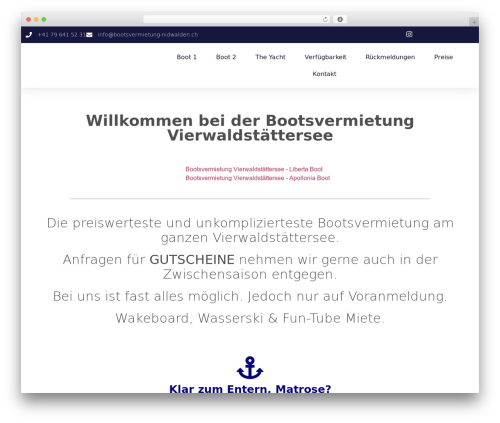Viewport: 500px width, 423px height.
Task: Click the green maximize window button
Action: pyautogui.click(x=44, y=20)
